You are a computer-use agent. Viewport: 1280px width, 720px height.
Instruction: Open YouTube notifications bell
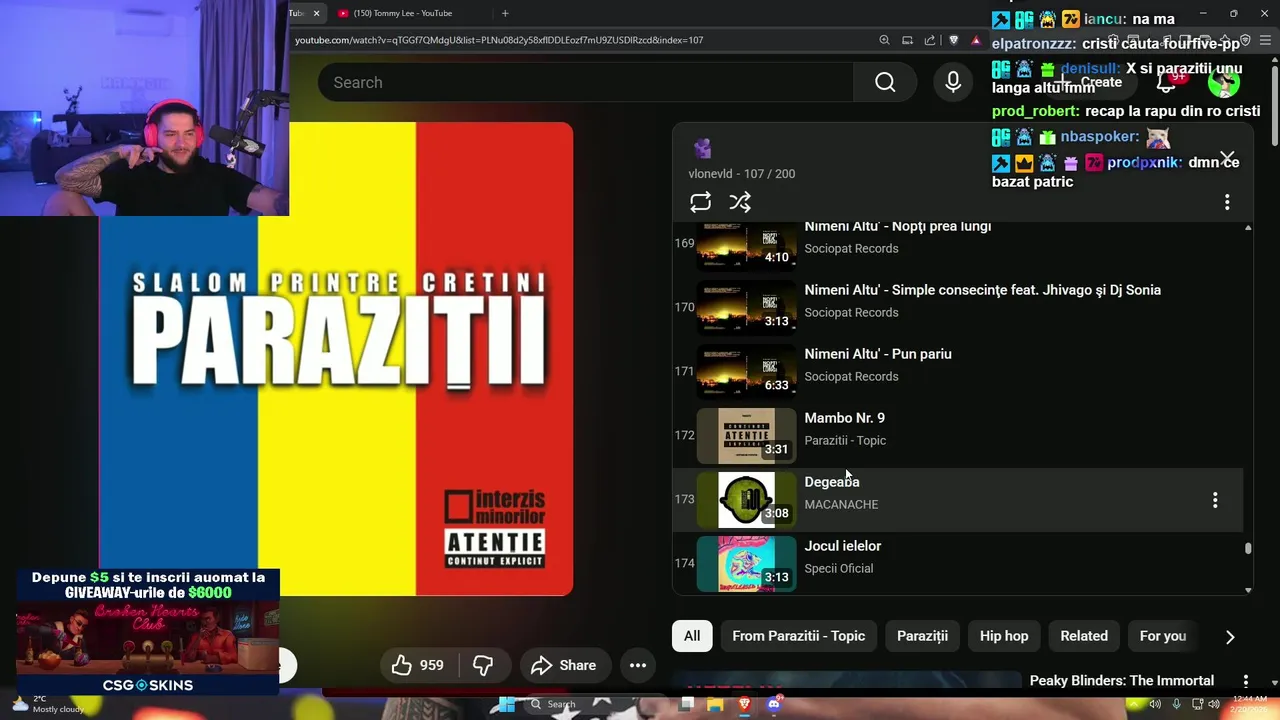[1167, 82]
